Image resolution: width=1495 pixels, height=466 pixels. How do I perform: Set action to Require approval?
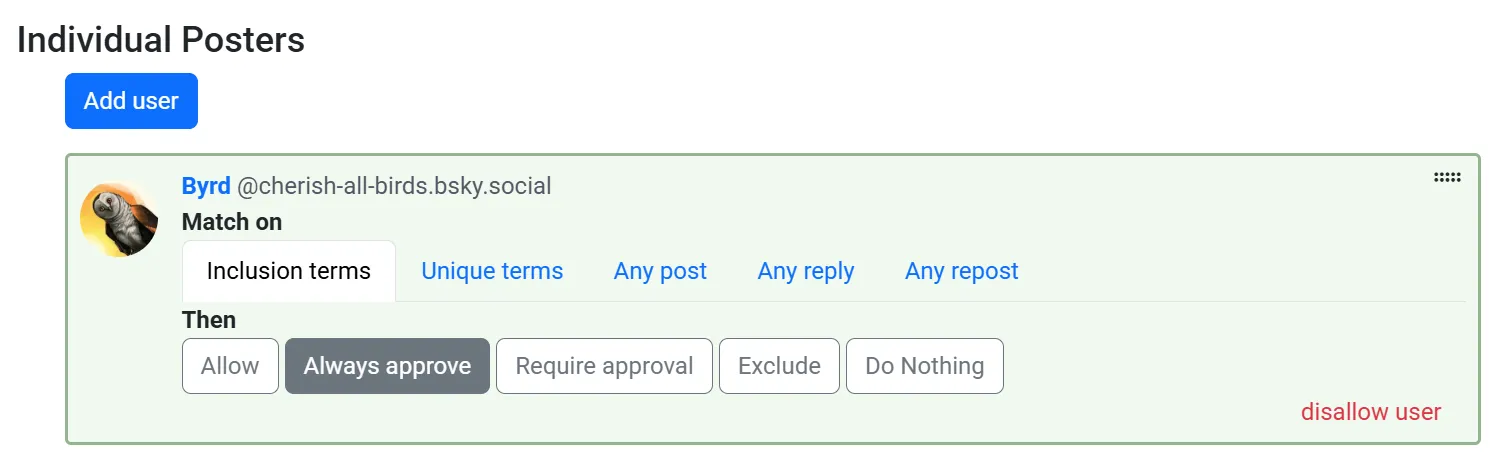click(604, 366)
